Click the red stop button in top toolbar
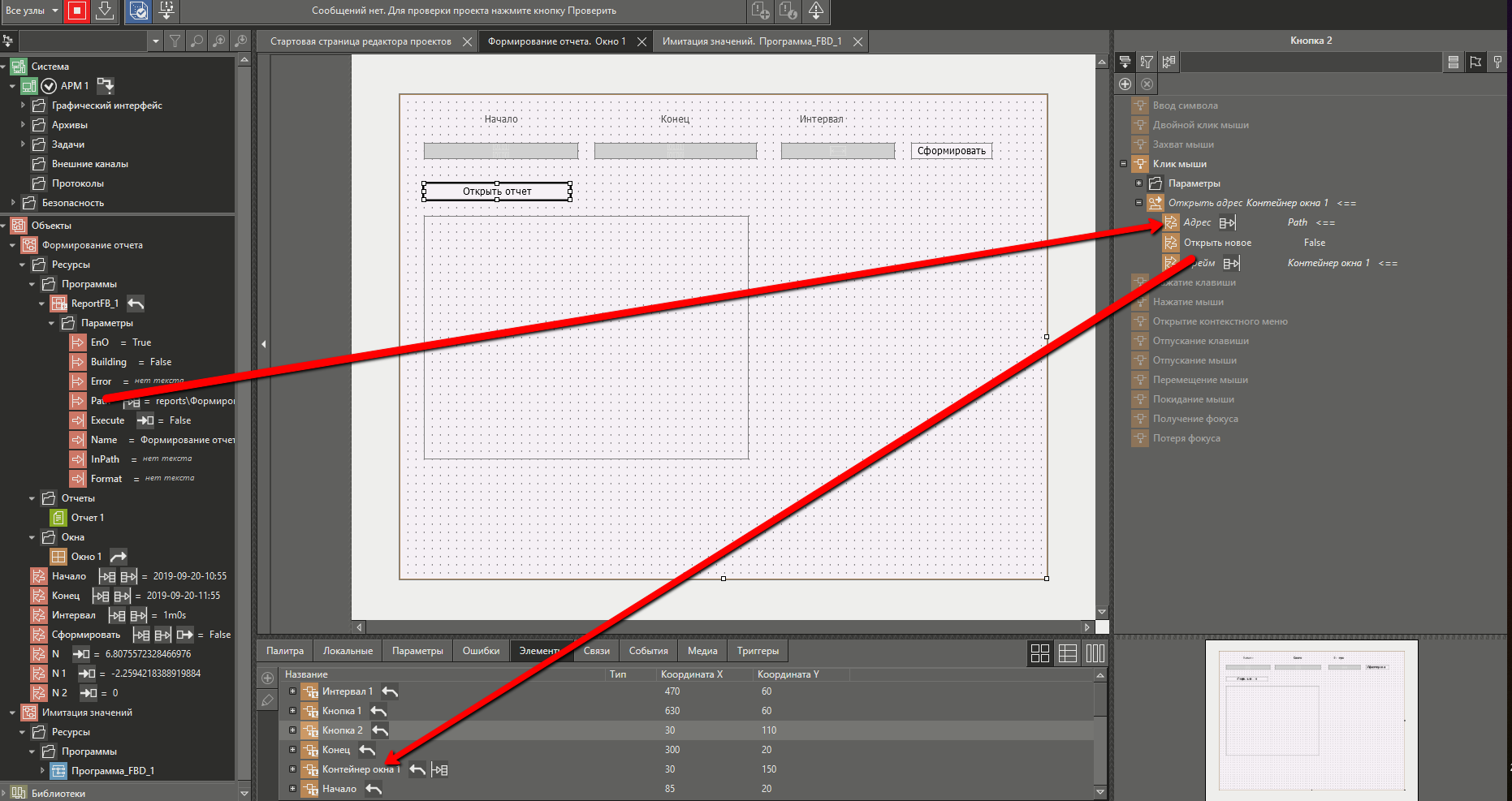1512x801 pixels. (77, 11)
